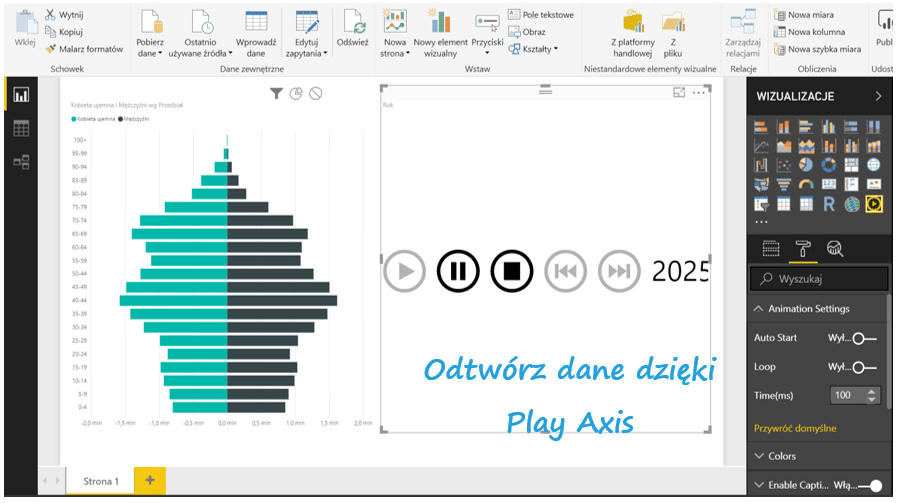Toggle the Auto Start switch
This screenshot has width=901, height=503.
[864, 338]
